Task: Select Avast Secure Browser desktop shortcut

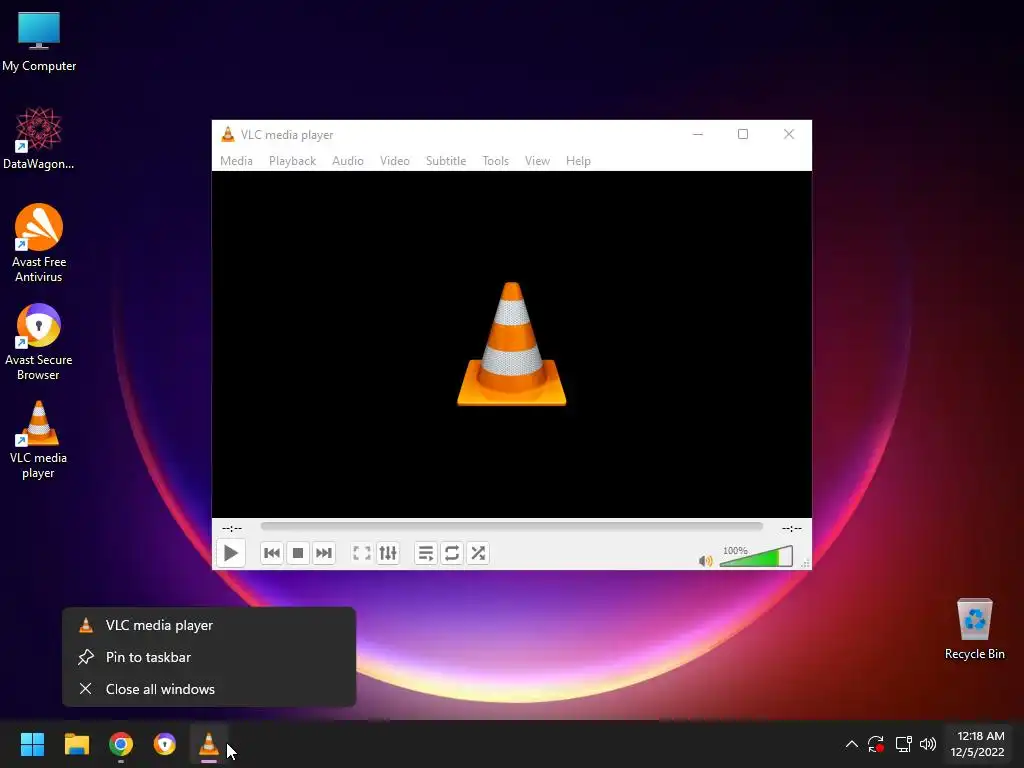Action: tap(39, 342)
